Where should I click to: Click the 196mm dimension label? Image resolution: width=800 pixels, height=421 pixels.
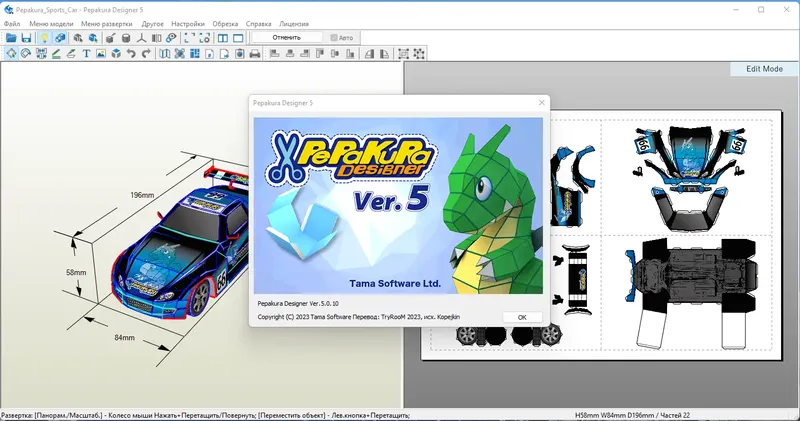142,195
